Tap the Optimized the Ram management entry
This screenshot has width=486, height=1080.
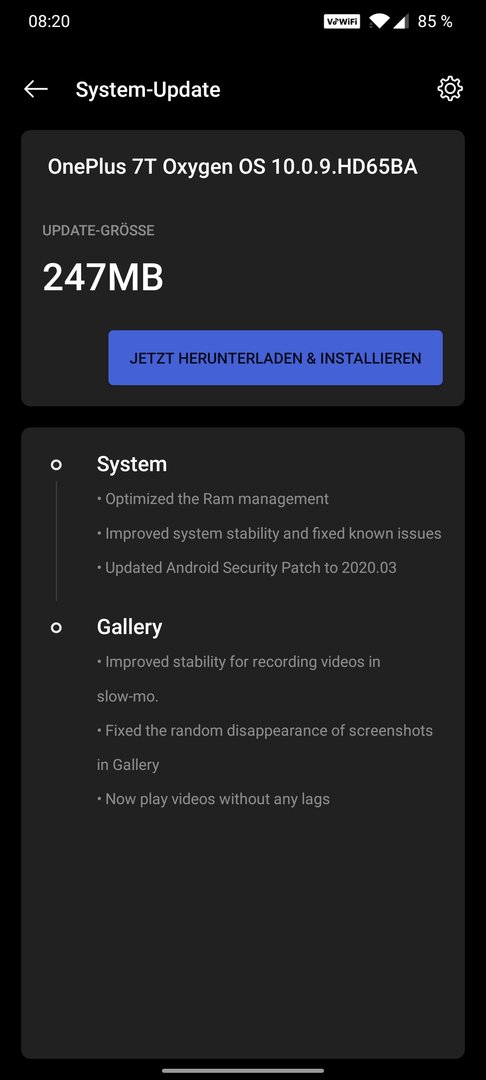[213, 499]
